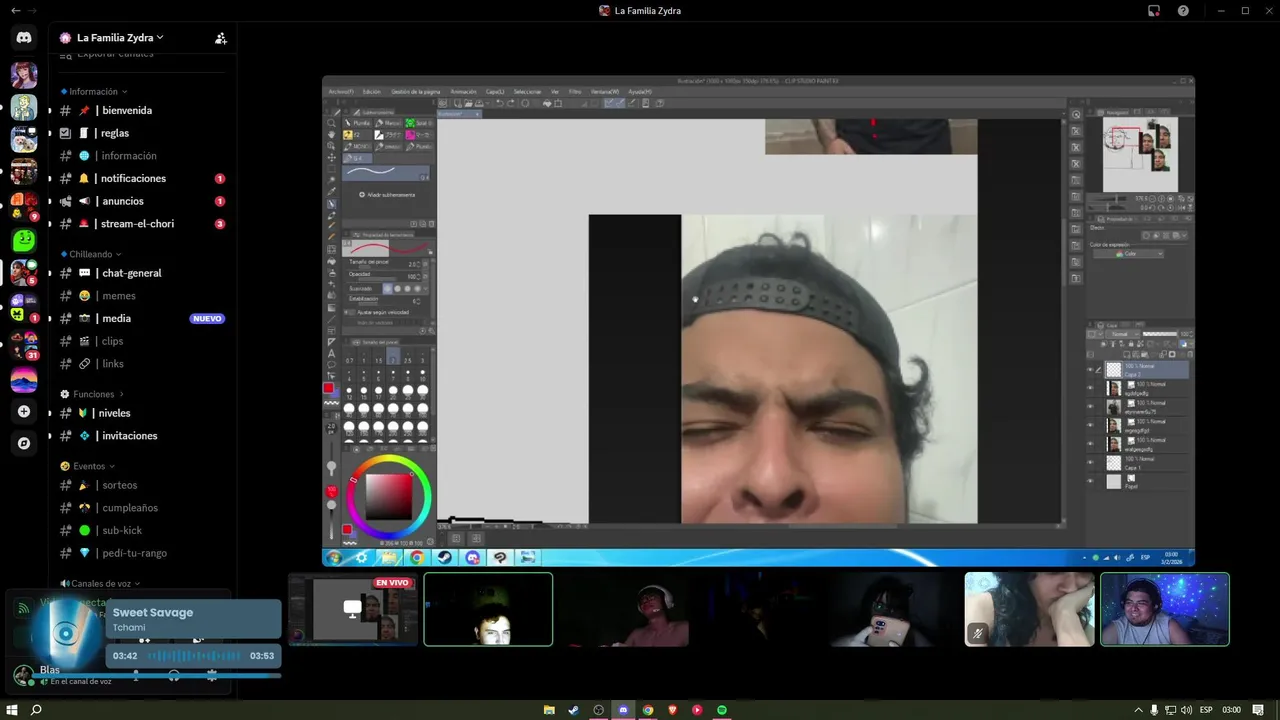Open Spotify from Windows taskbar
1280x720 pixels.
click(722, 710)
